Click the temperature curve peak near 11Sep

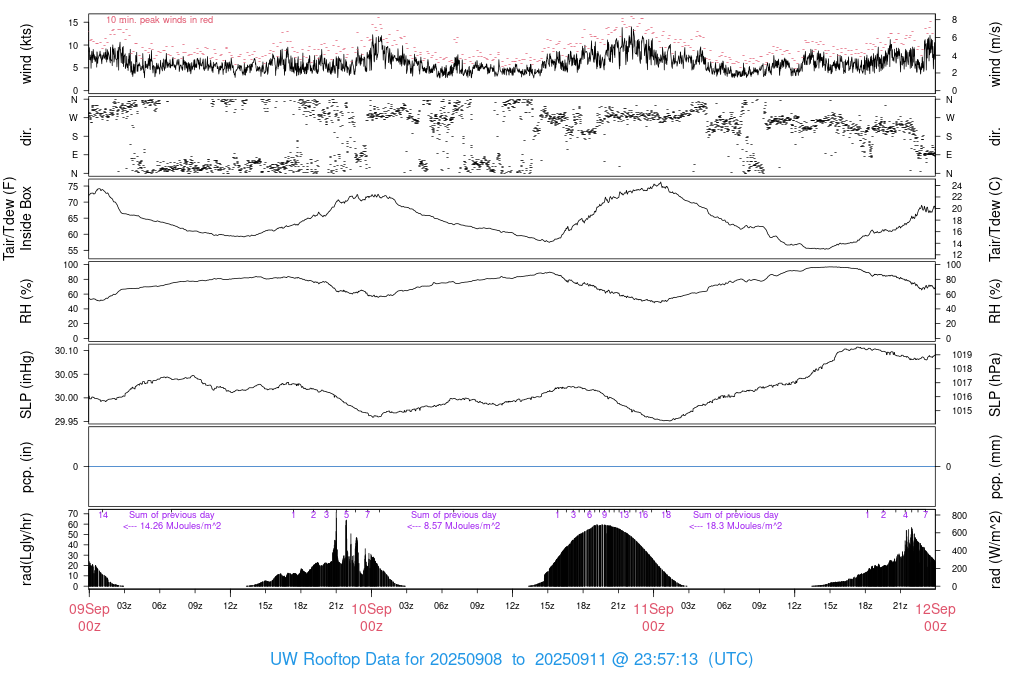[x=661, y=183]
